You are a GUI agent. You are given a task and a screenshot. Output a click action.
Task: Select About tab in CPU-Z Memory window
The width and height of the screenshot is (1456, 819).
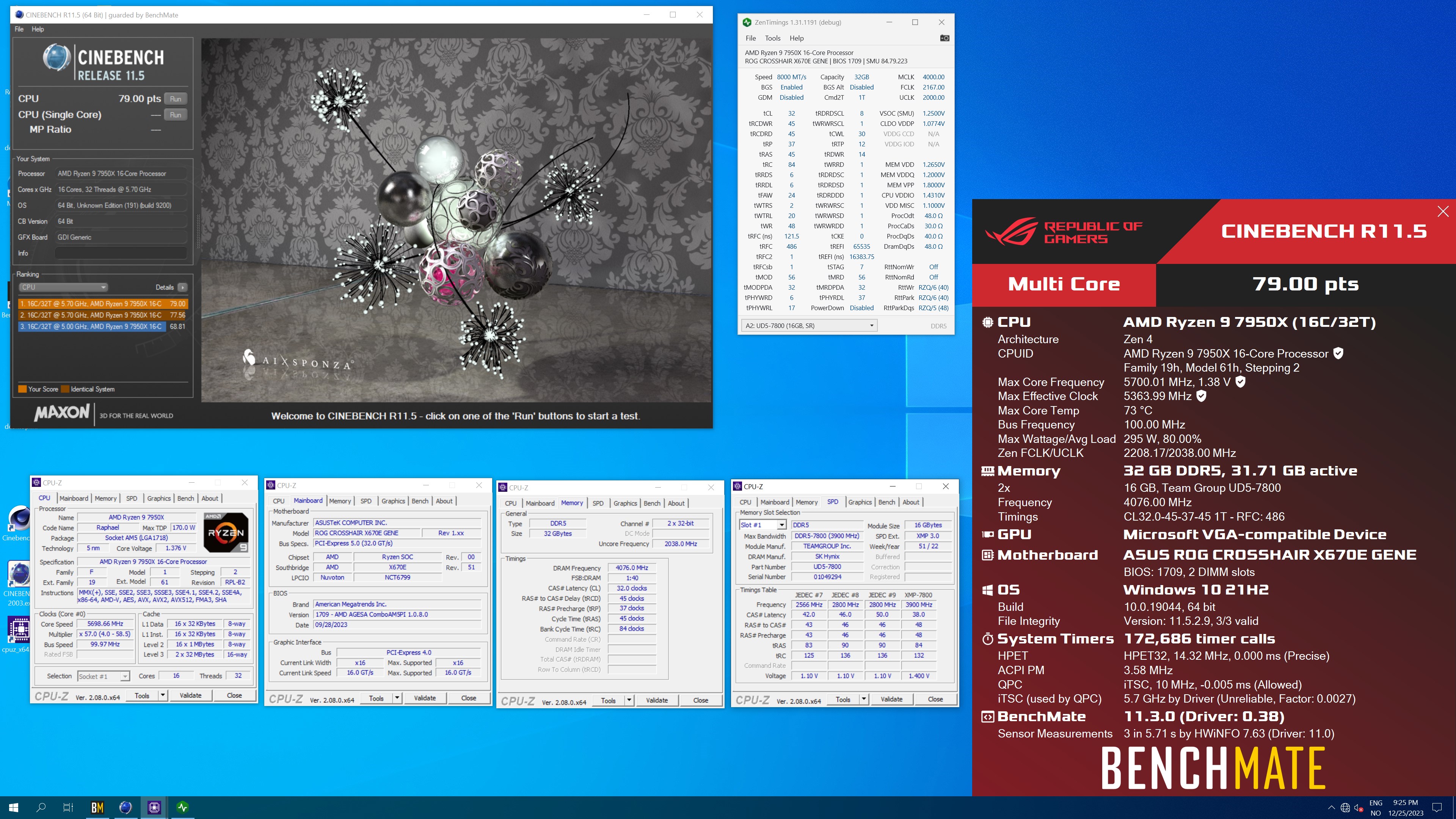[676, 503]
